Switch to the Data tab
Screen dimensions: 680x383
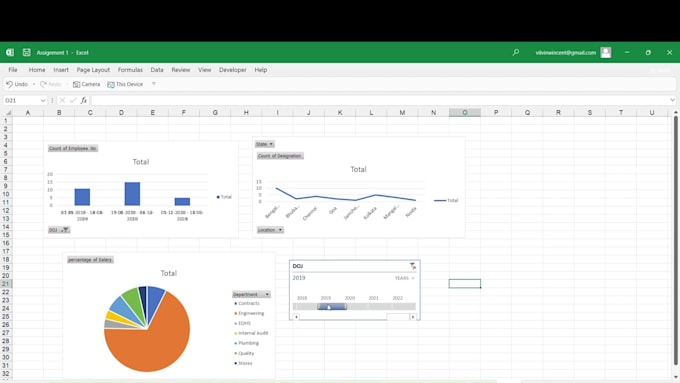(157, 70)
